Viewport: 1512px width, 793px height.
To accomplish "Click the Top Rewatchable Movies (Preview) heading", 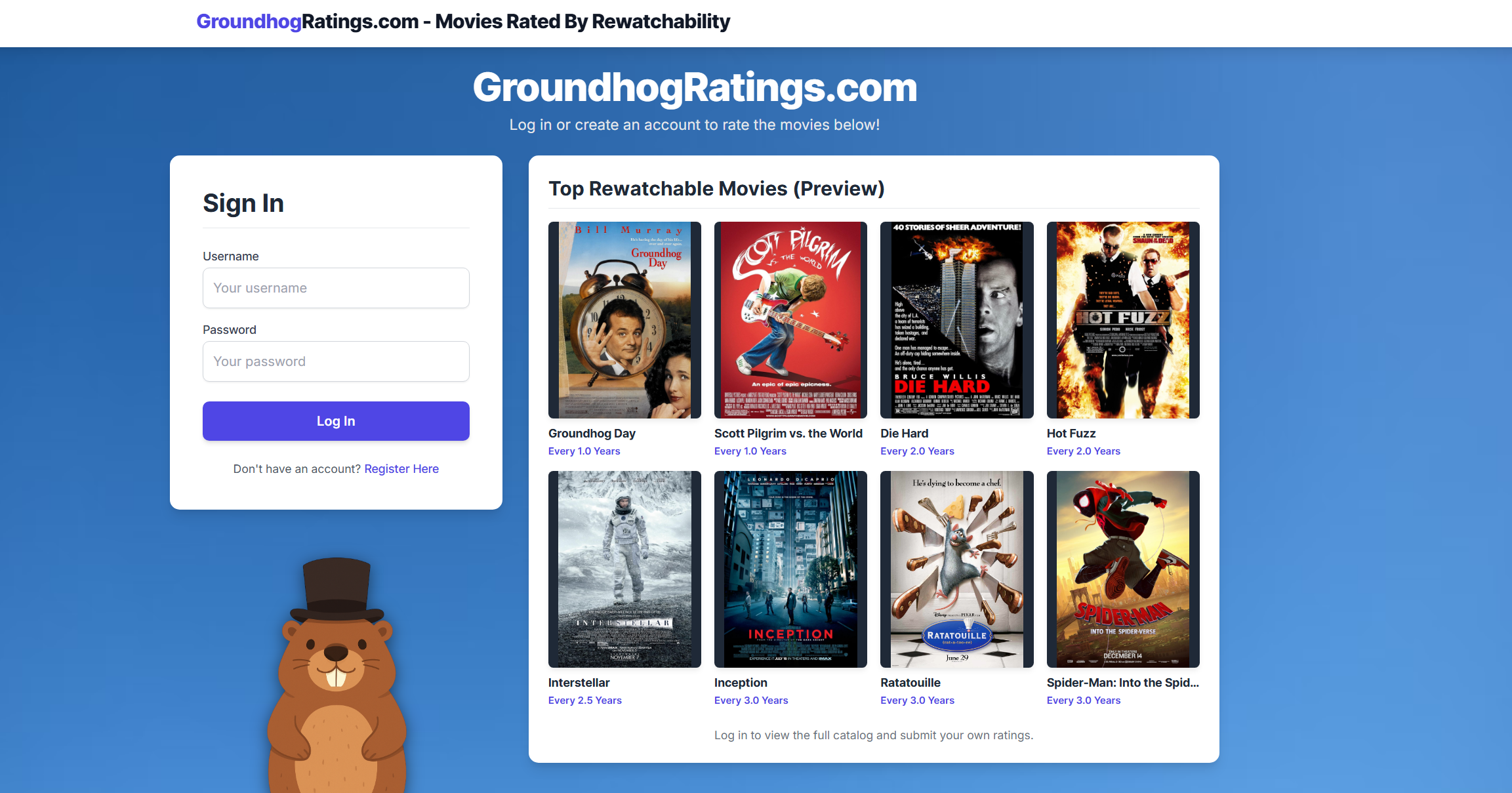I will (716, 189).
